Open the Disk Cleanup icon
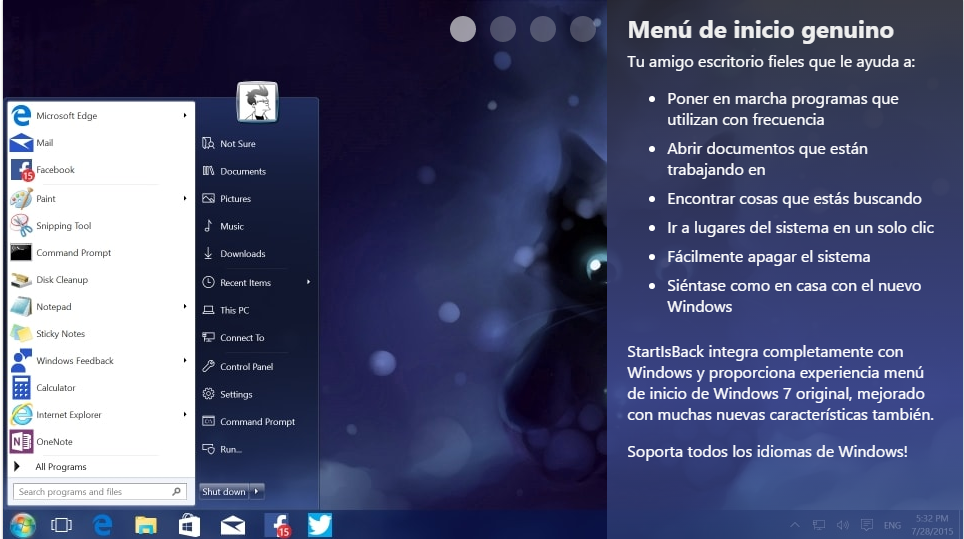964x539 pixels. pyautogui.click(x=21, y=280)
